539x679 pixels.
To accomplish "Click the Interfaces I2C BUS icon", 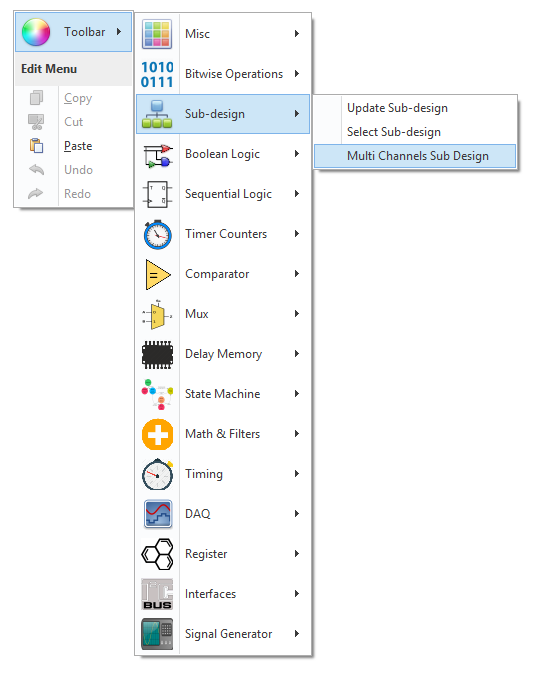I will point(157,594).
